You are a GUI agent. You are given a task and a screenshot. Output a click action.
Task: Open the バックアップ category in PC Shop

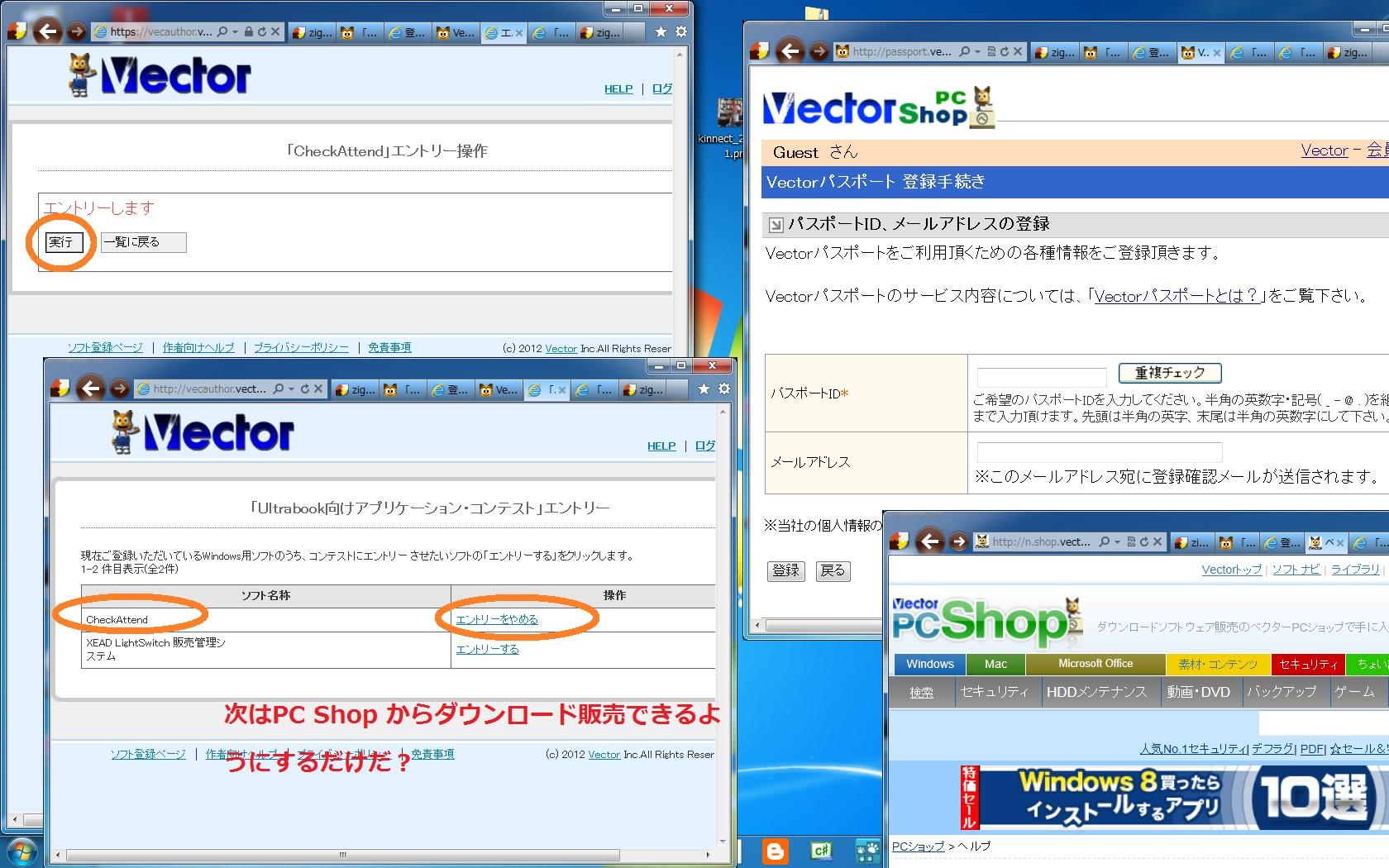pos(1282,692)
